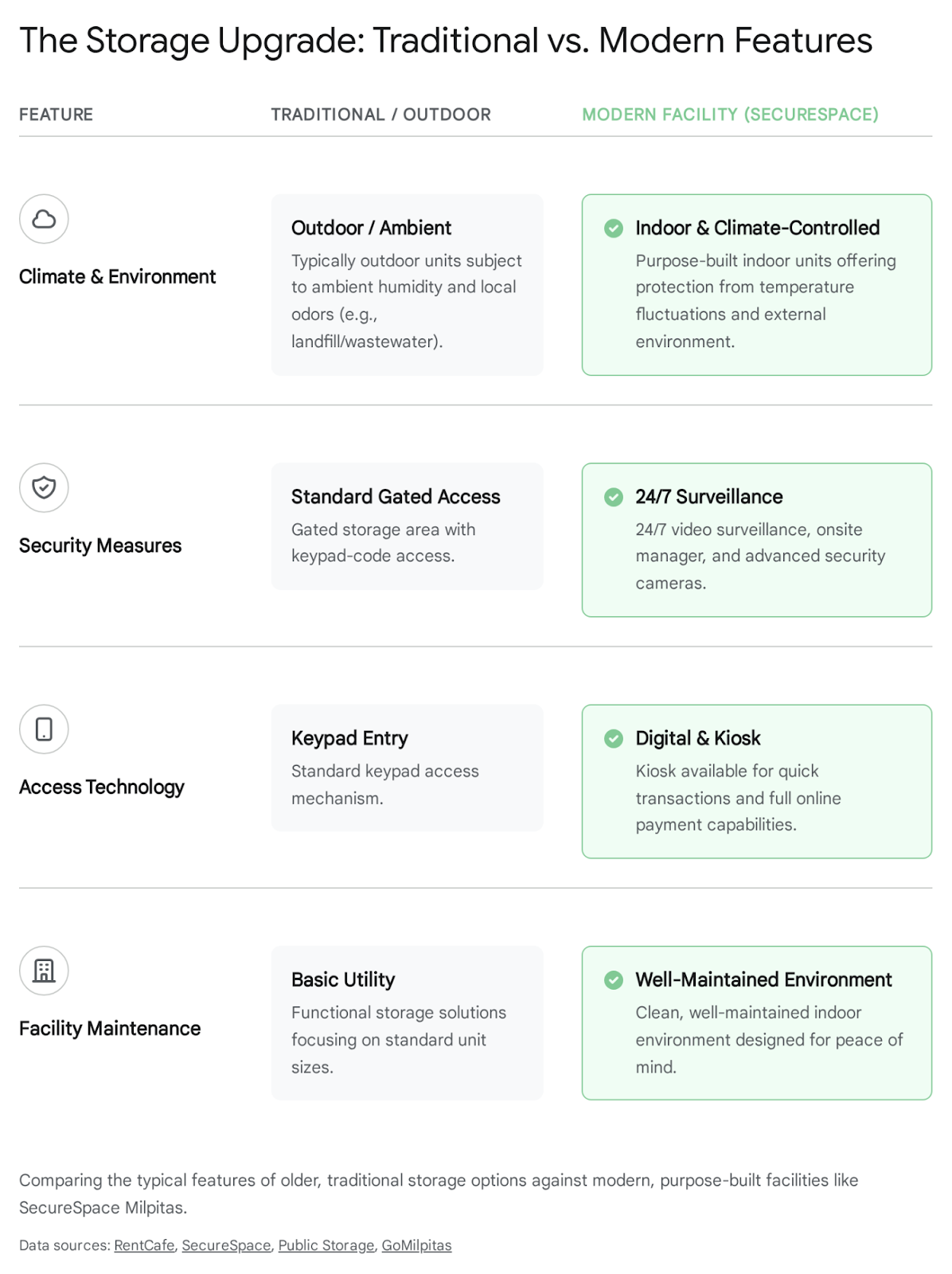Click the page title The Storage Upgrade
Image resolution: width=952 pixels, height=1274 pixels.
tap(446, 41)
